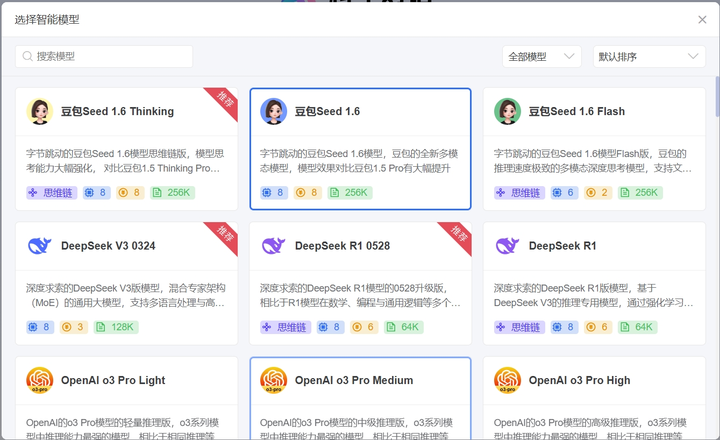Click the 推荐 ribbon on DeepSeek R1 0528
This screenshot has width=720, height=440.
tap(458, 235)
